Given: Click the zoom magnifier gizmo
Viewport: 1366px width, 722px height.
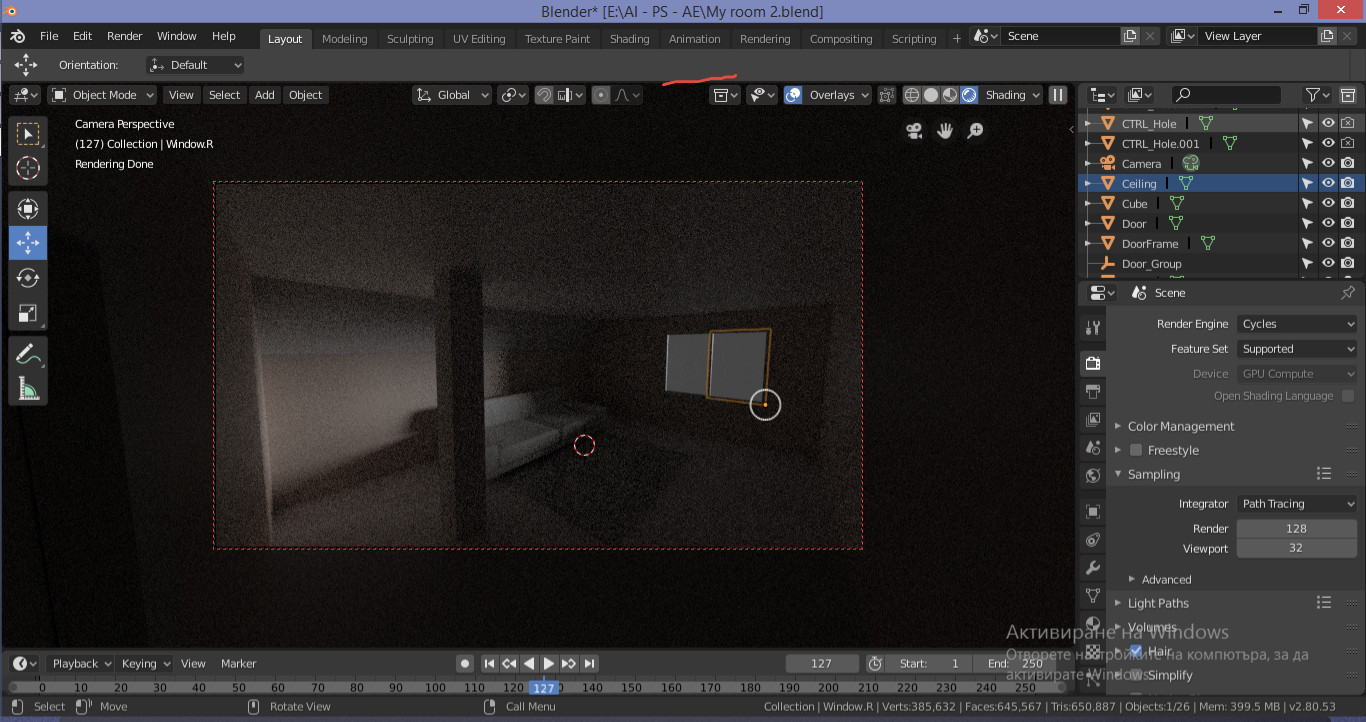Looking at the screenshot, I should pyautogui.click(x=975, y=131).
